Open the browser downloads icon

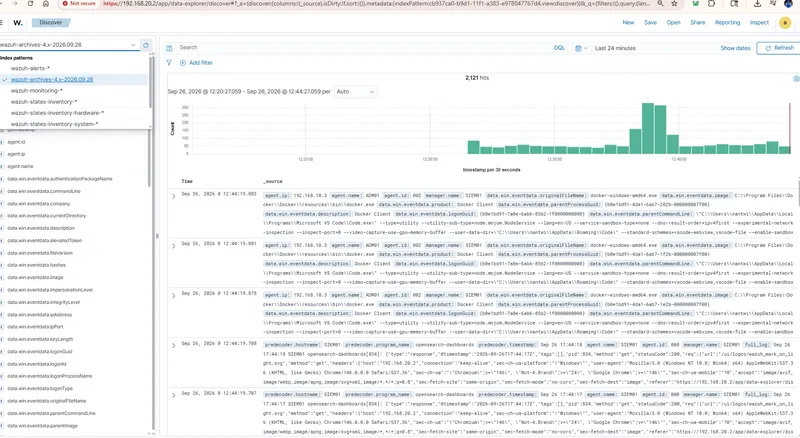point(757,4)
